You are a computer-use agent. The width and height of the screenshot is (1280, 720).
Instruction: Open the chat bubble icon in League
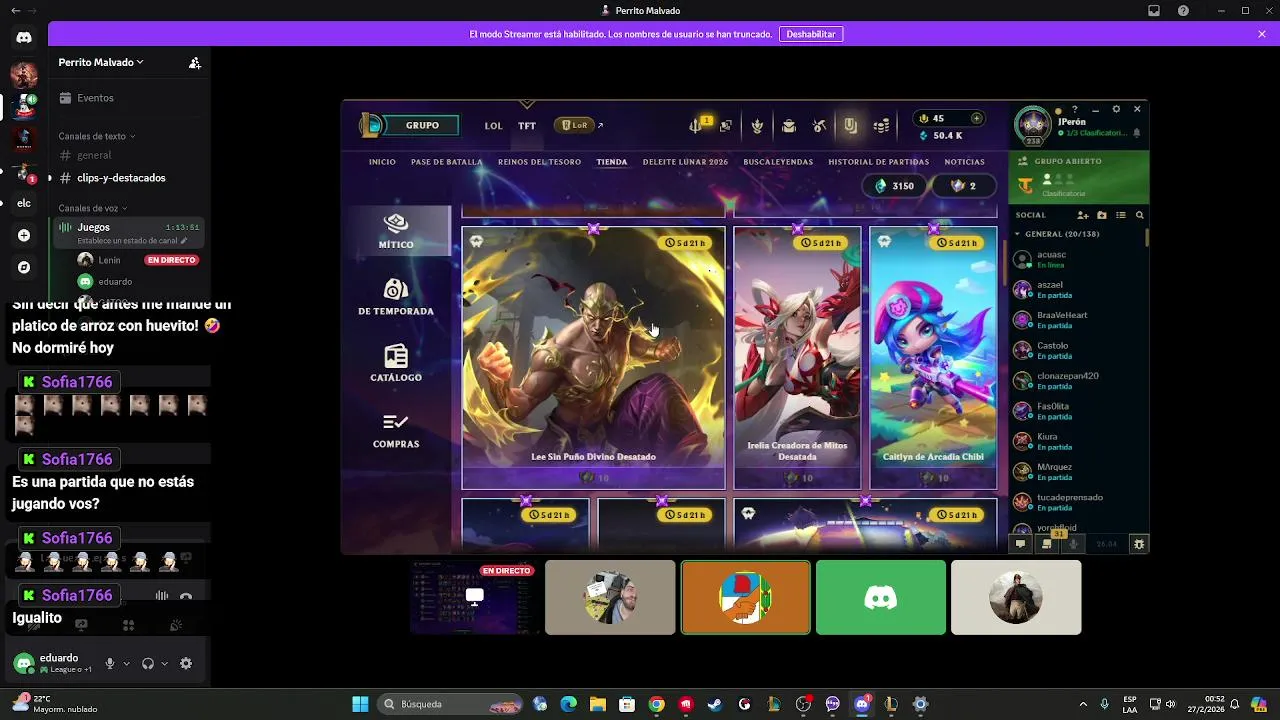[x=1020, y=544]
